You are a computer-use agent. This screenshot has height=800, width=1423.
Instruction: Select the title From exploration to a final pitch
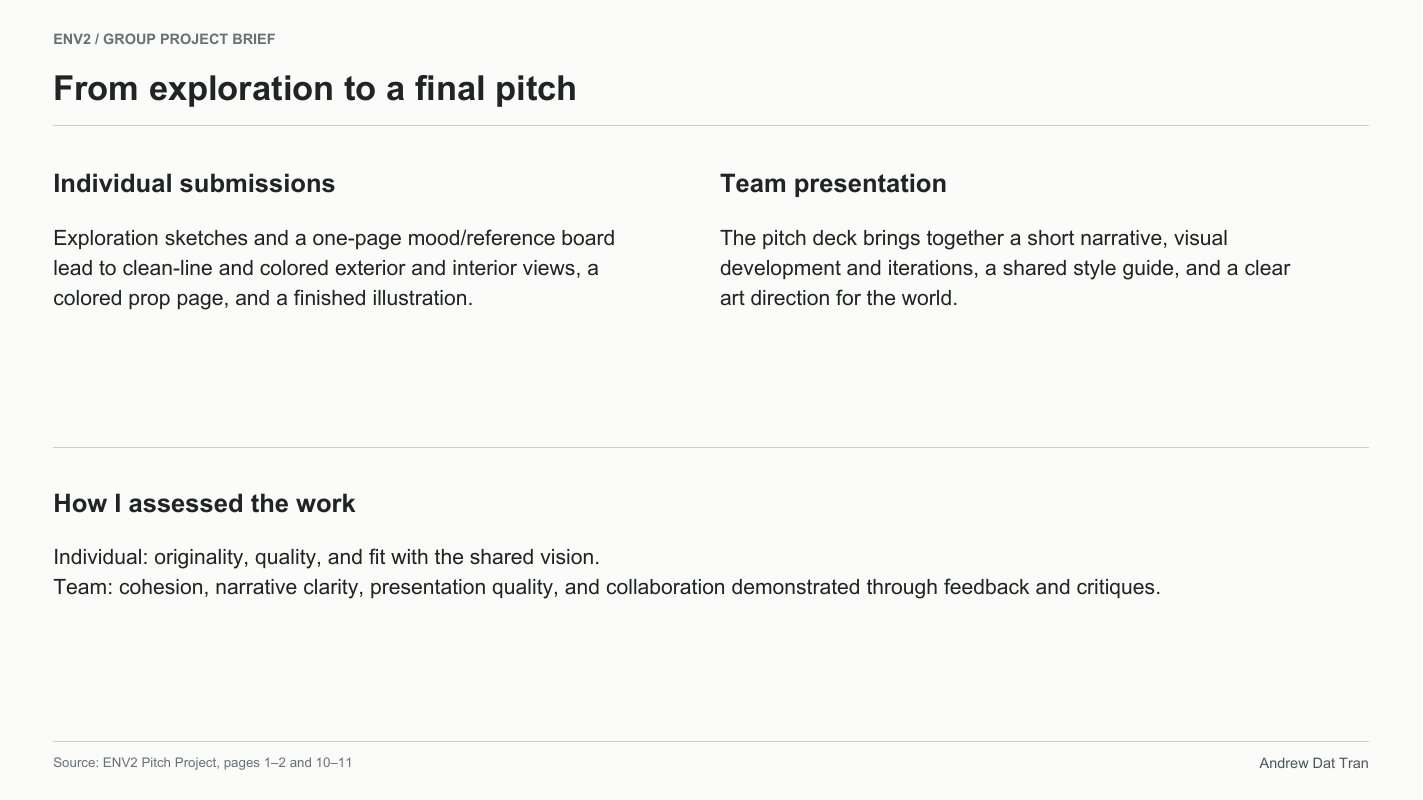pyautogui.click(x=315, y=88)
